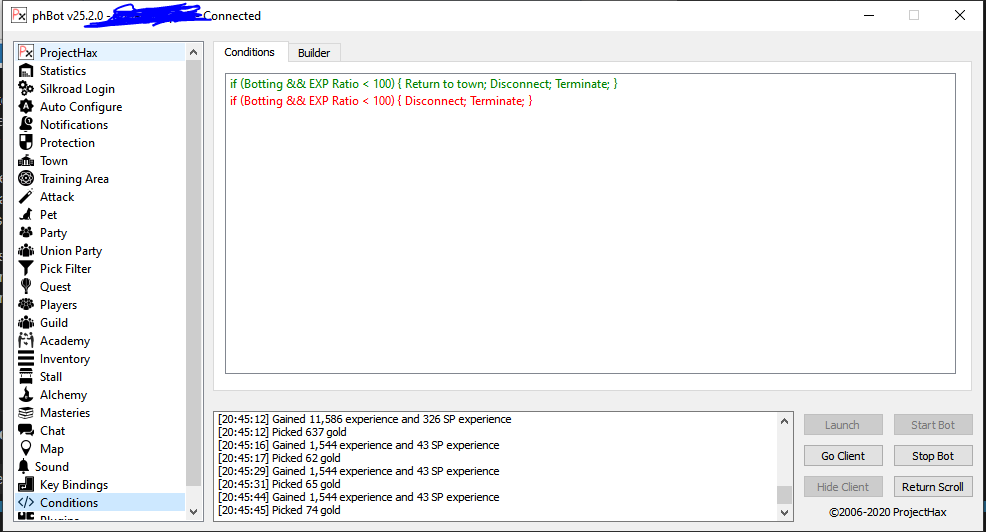Screen dimensions: 986x532
Task: Click the Go Client button
Action: pyautogui.click(x=843, y=456)
